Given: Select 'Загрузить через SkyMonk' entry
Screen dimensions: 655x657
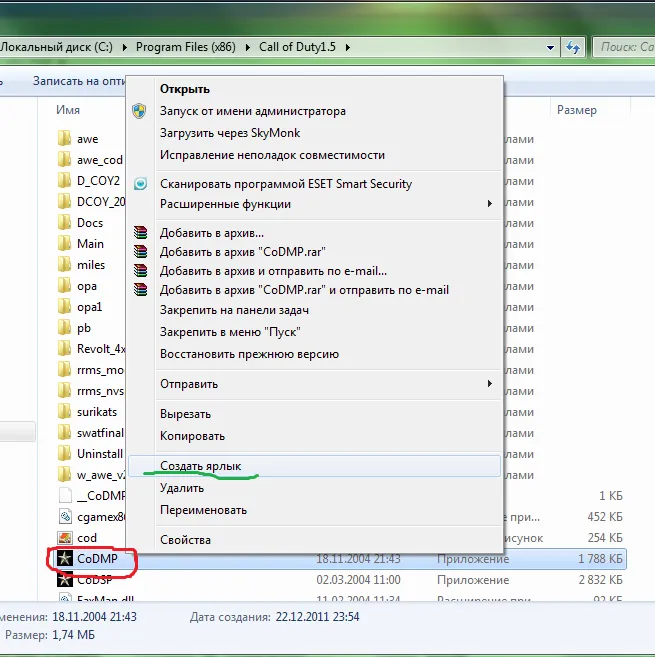Looking at the screenshot, I should pos(314,133).
